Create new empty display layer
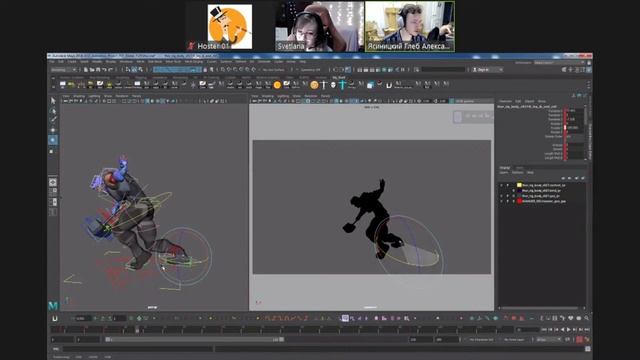640x360 pixels. coord(576,178)
